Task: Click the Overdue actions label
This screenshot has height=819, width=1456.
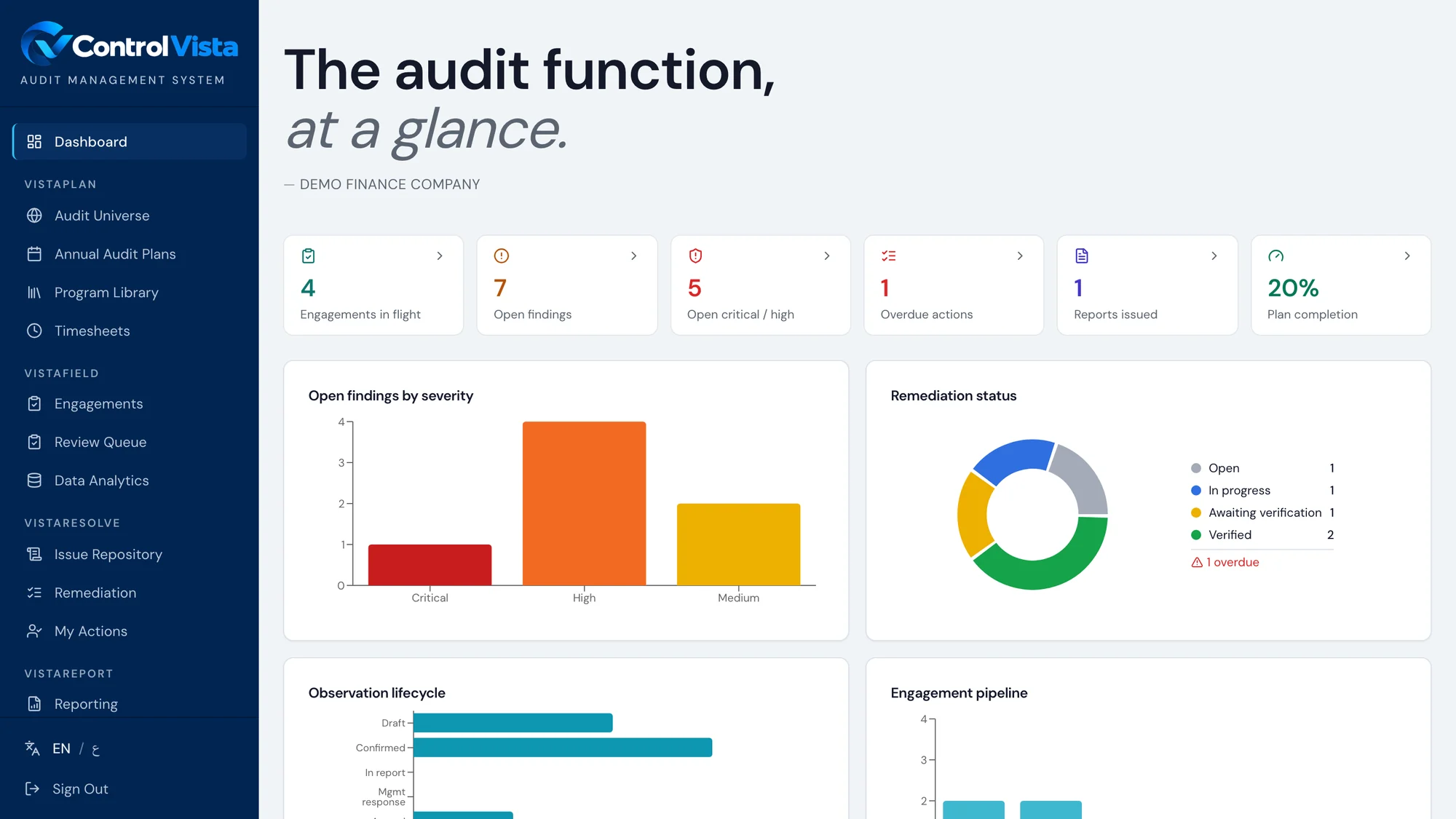Action: click(x=927, y=314)
